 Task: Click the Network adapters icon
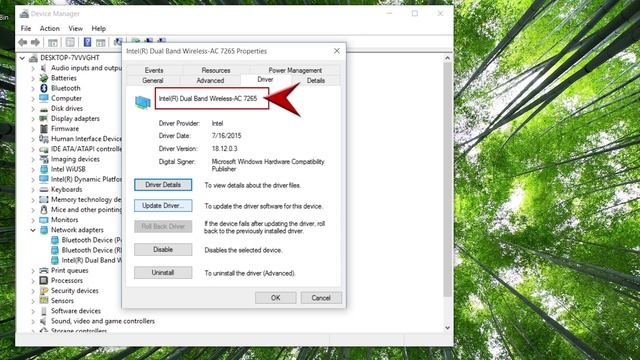pyautogui.click(x=44, y=230)
